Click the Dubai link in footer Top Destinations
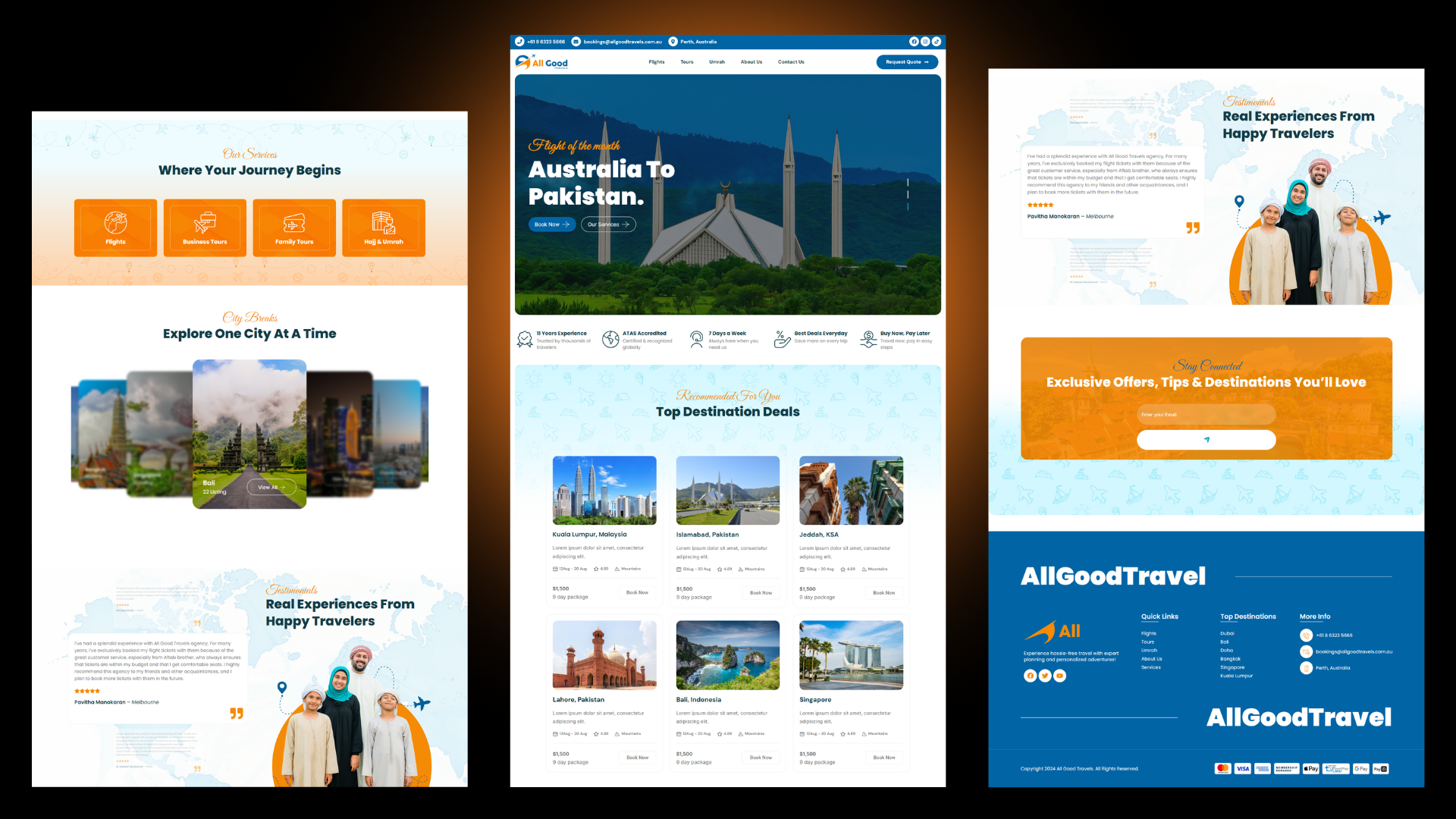Screen dimensions: 1456x819 tap(1227, 633)
